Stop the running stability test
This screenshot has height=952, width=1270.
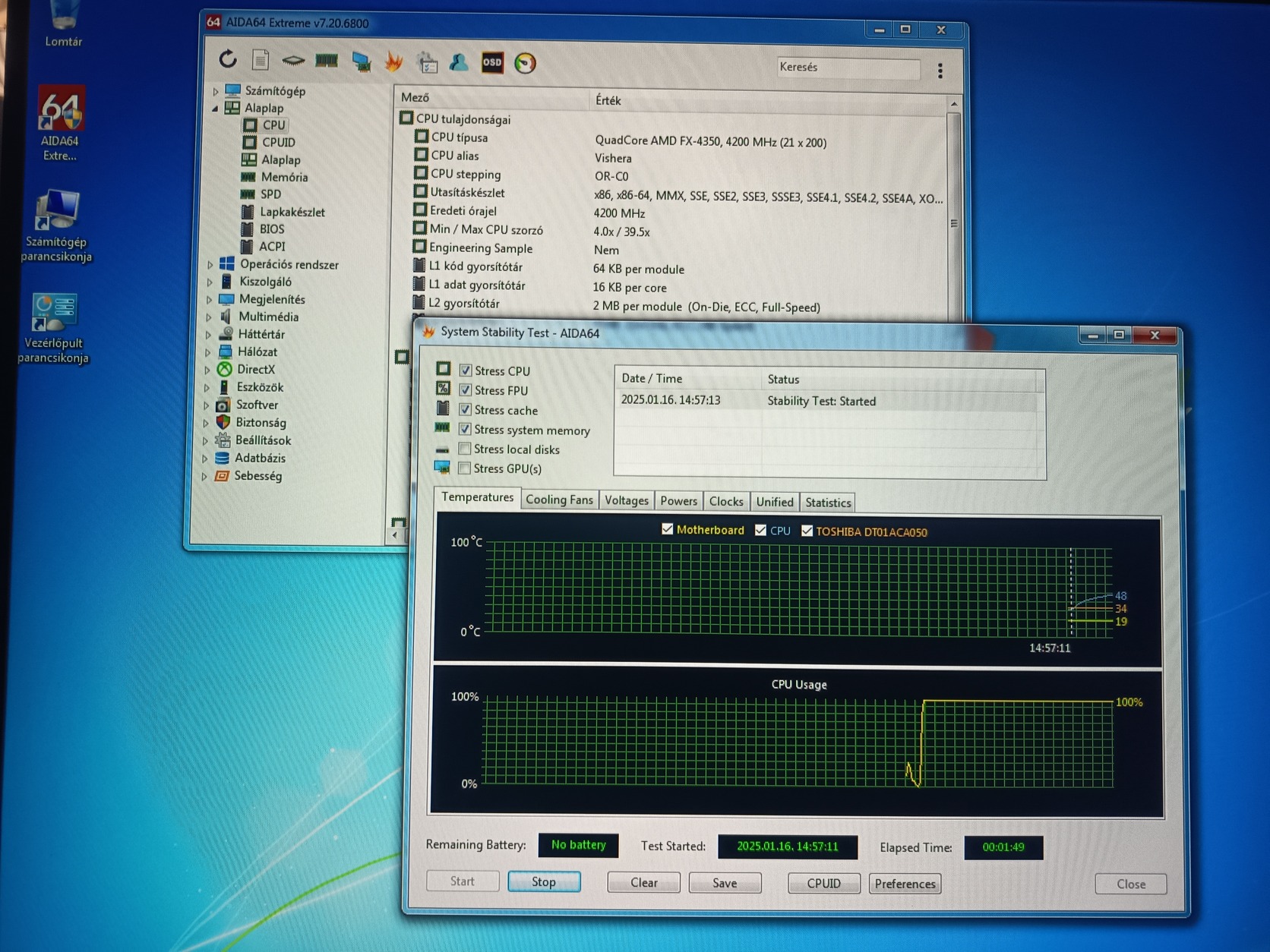pos(544,881)
